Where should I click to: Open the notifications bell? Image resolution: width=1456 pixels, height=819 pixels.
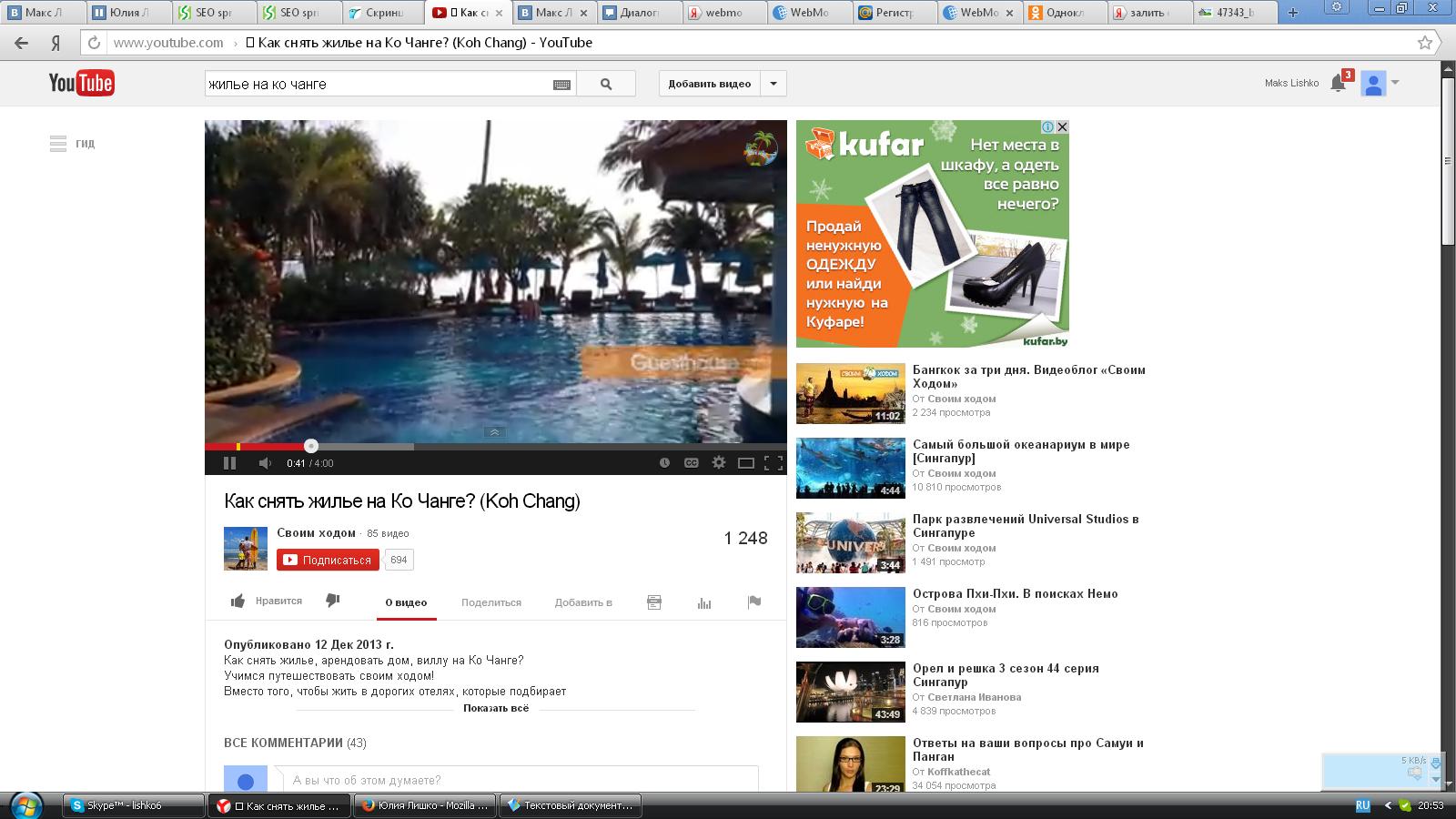pos(1338,83)
